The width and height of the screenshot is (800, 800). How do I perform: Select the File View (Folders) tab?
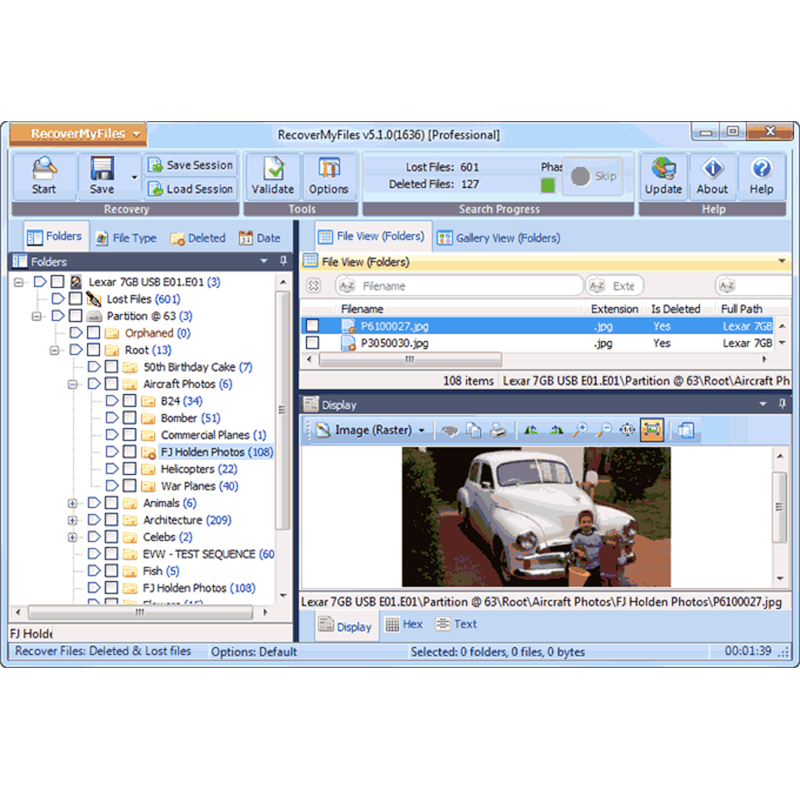pos(372,237)
